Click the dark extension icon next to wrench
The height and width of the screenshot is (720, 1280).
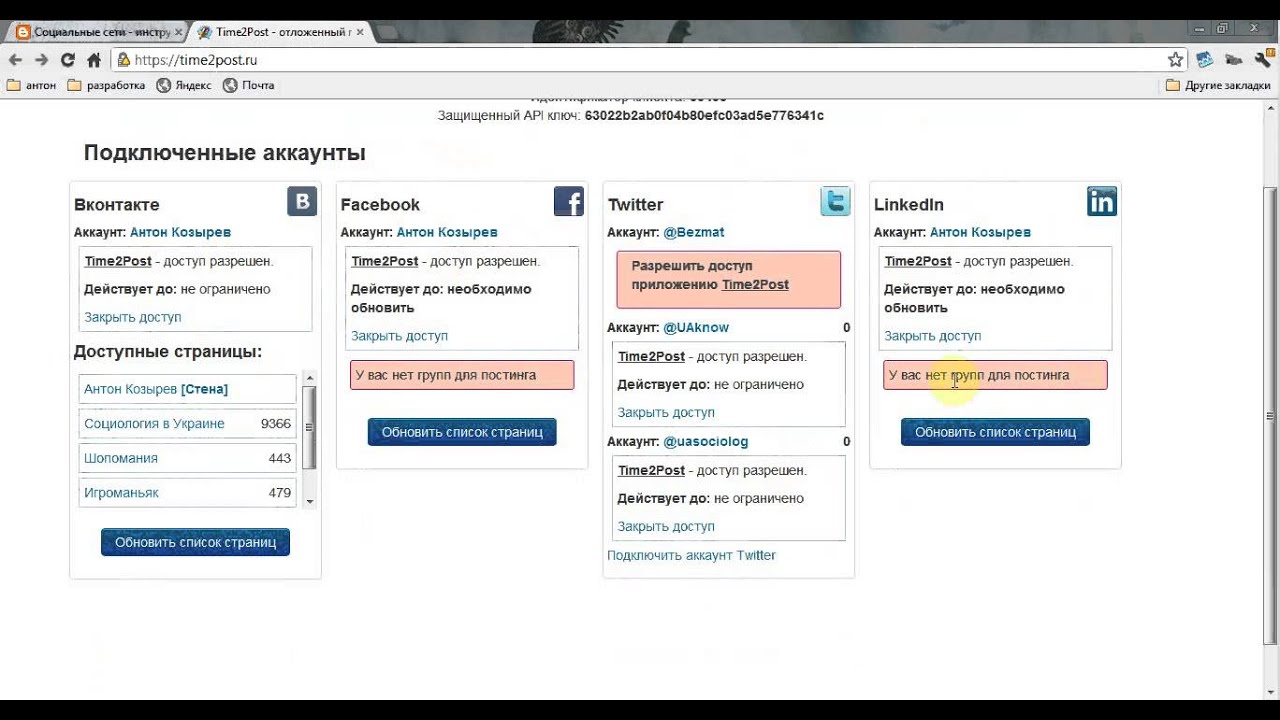pyautogui.click(x=1233, y=60)
